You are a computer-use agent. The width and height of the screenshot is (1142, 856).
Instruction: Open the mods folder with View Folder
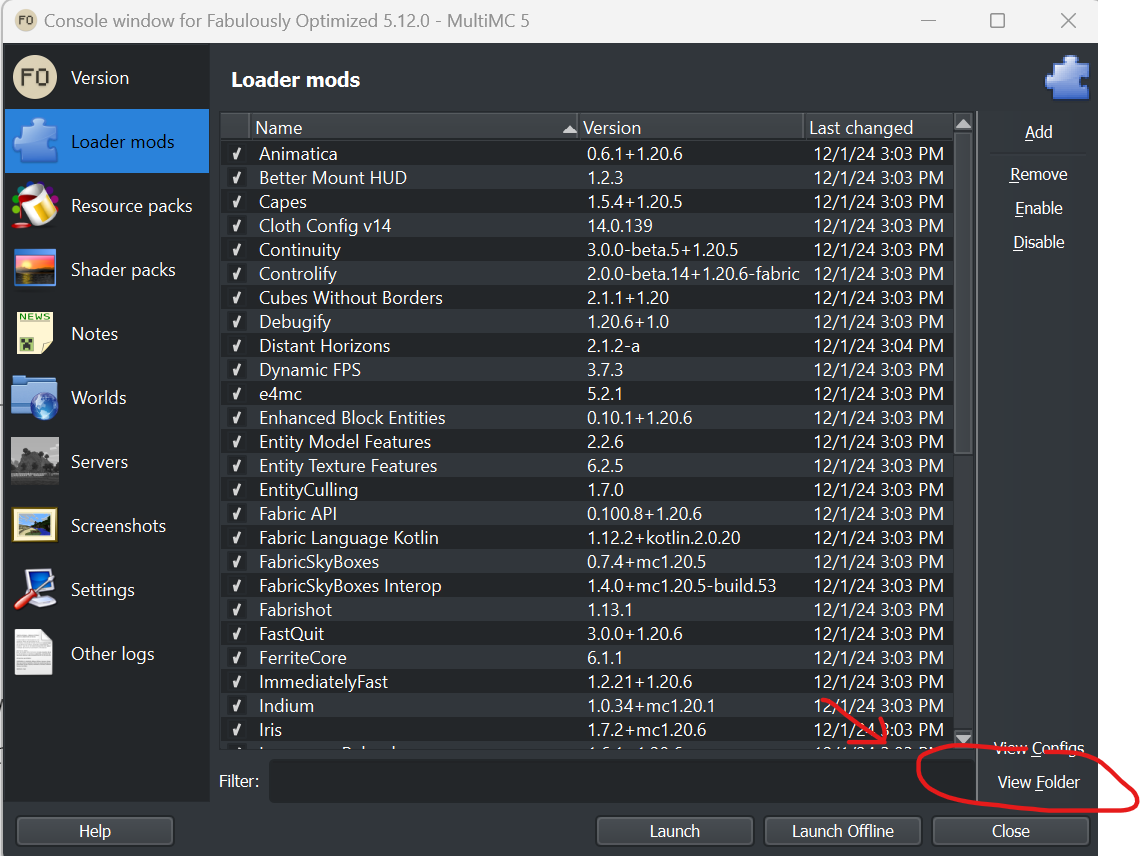(1039, 782)
